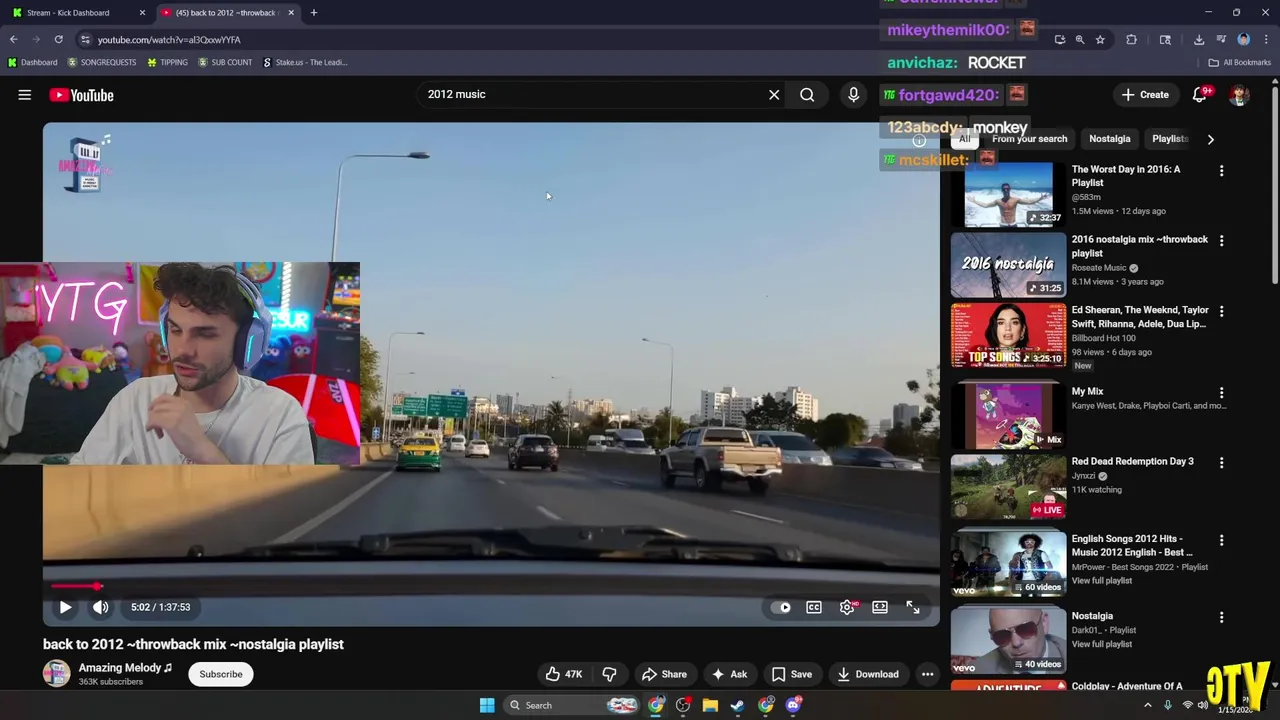Open Discord from the taskbar
The width and height of the screenshot is (1280, 720).
pyautogui.click(x=793, y=705)
